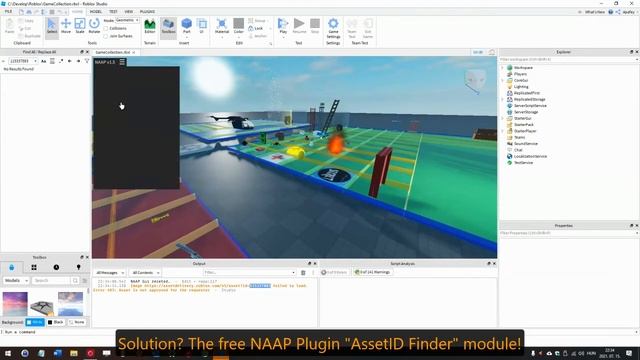640x360 pixels.
Task: Activate the Scale tool
Action: point(80,27)
